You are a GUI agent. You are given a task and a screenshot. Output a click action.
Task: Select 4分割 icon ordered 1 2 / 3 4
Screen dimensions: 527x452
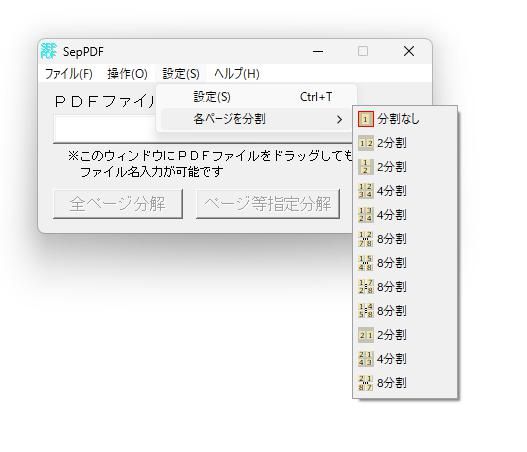pyautogui.click(x=366, y=191)
